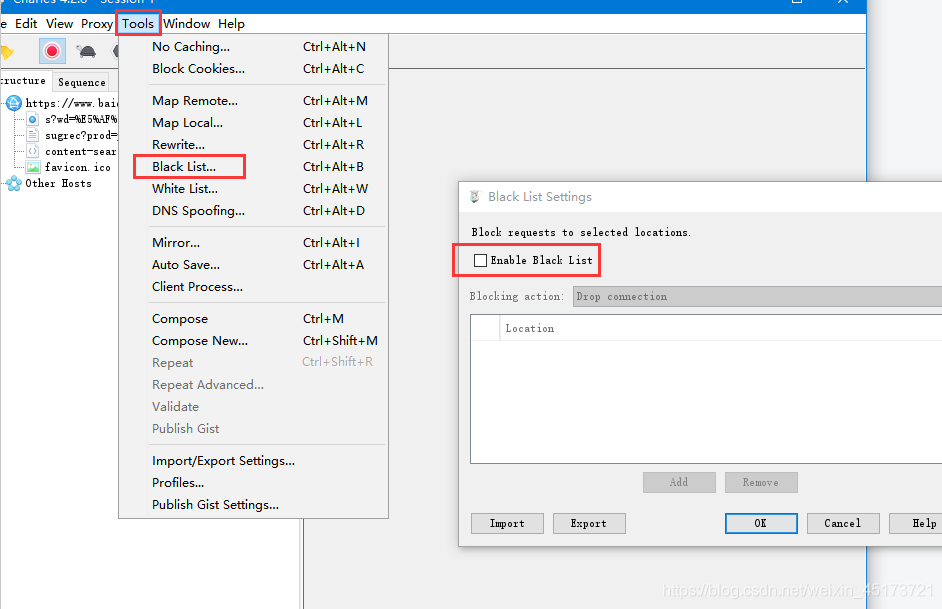Toggle the red record button in toolbar
Screen dimensions: 942x609
click(52, 51)
